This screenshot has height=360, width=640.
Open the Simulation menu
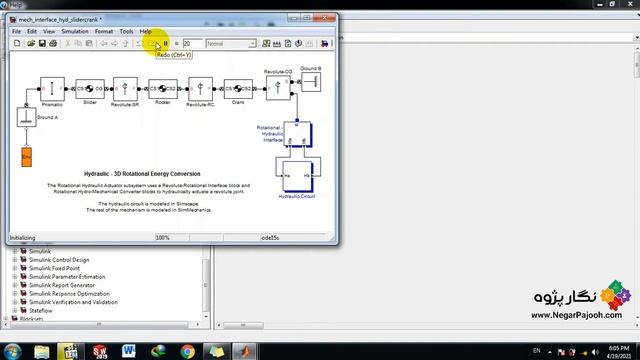[75, 31]
